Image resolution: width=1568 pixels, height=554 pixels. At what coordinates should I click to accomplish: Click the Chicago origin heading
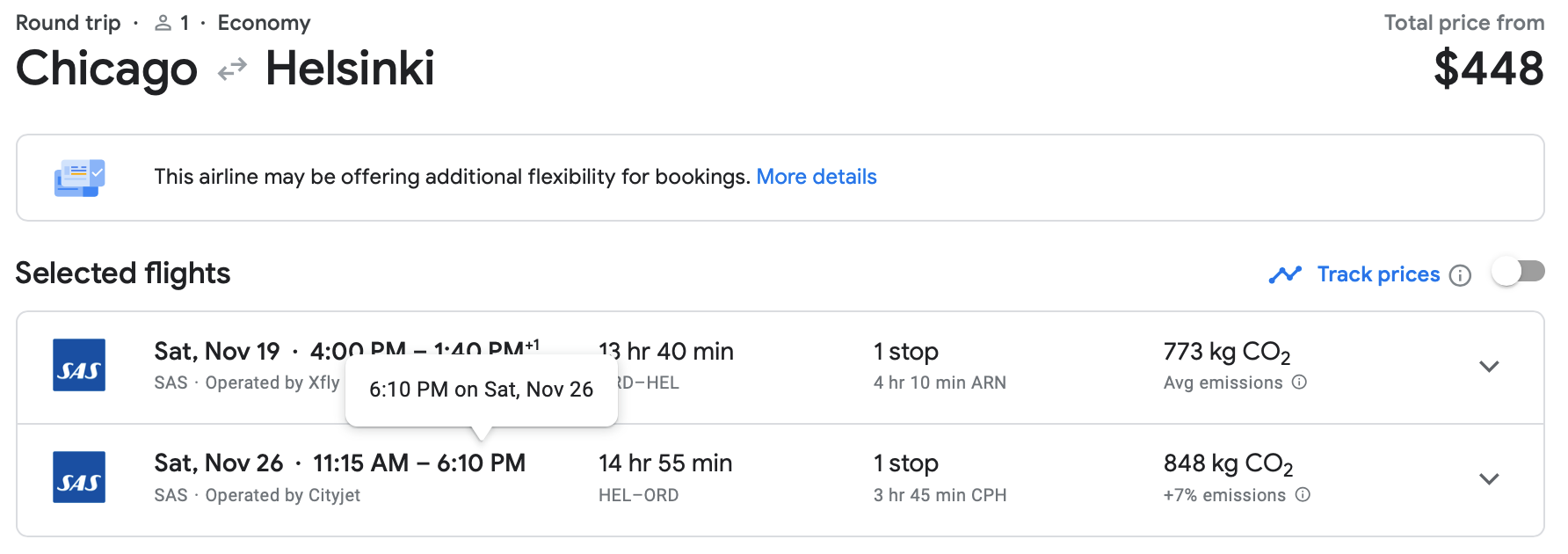(x=106, y=69)
